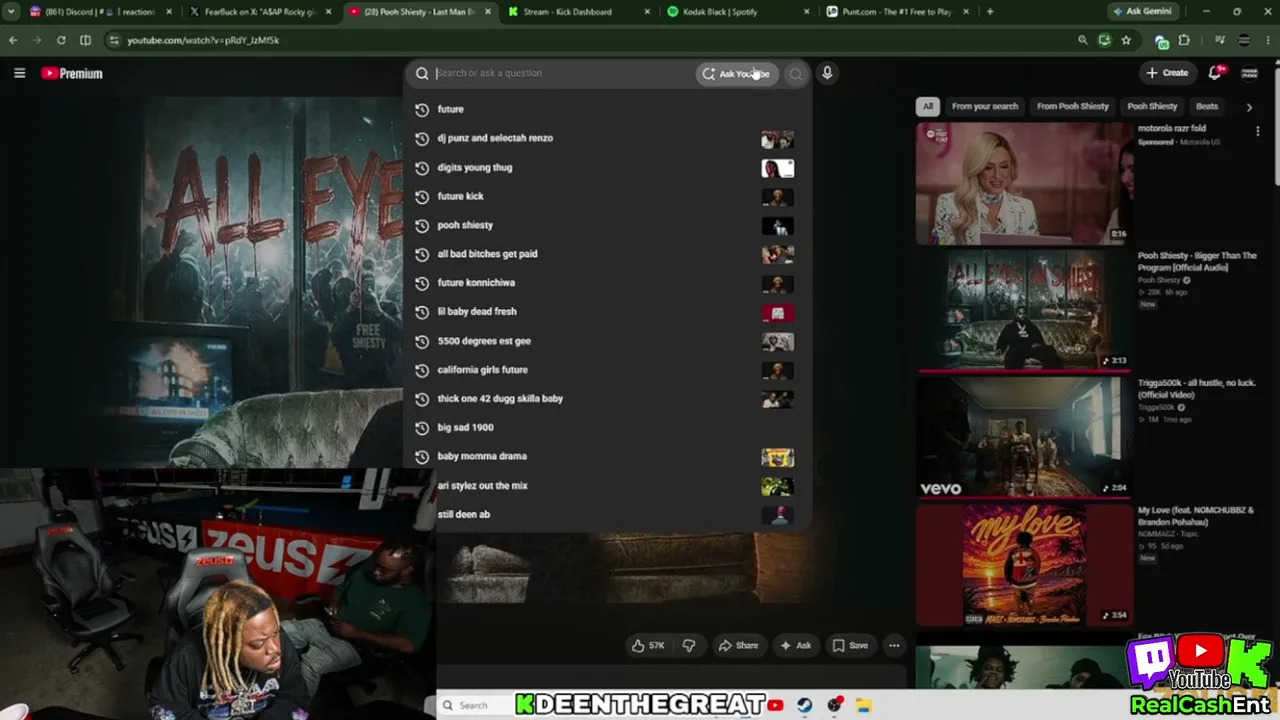Click the Windows taskbar Search box
The height and width of the screenshot is (720, 1280).
[x=473, y=705]
